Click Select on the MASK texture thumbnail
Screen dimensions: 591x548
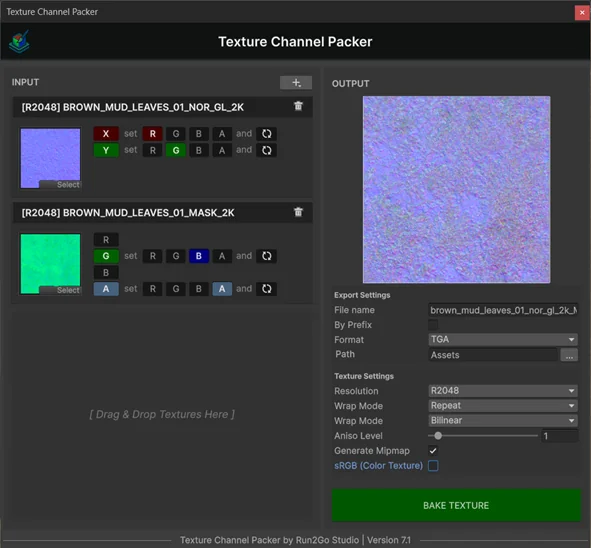(x=60, y=290)
